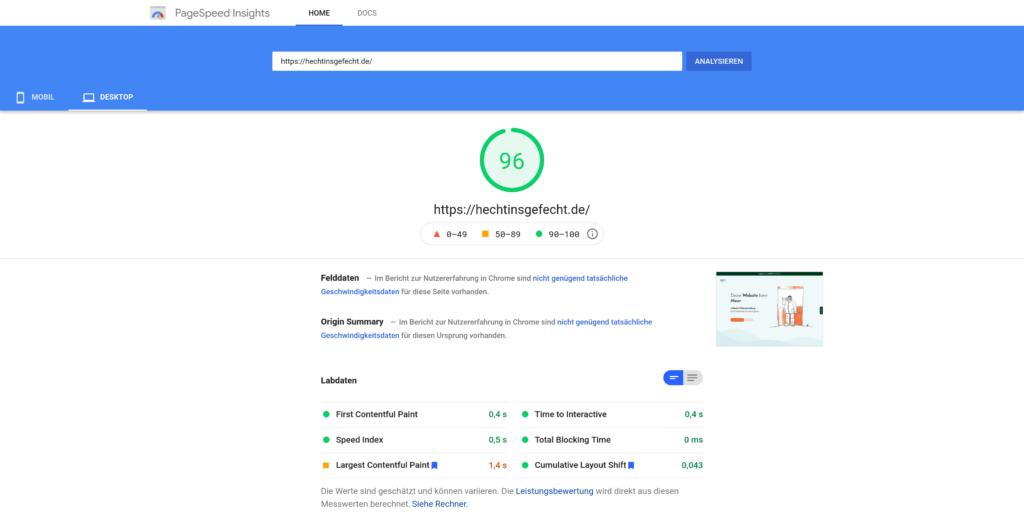Click the https://hechtinsgefecht.de/ heading below score
This screenshot has width=1024, height=517.
pos(512,210)
